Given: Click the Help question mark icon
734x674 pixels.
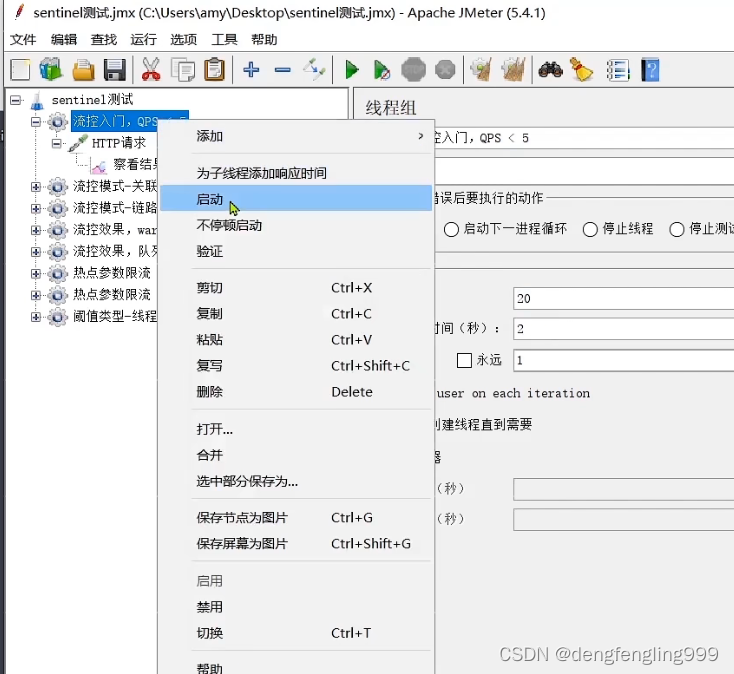Looking at the screenshot, I should 650,70.
